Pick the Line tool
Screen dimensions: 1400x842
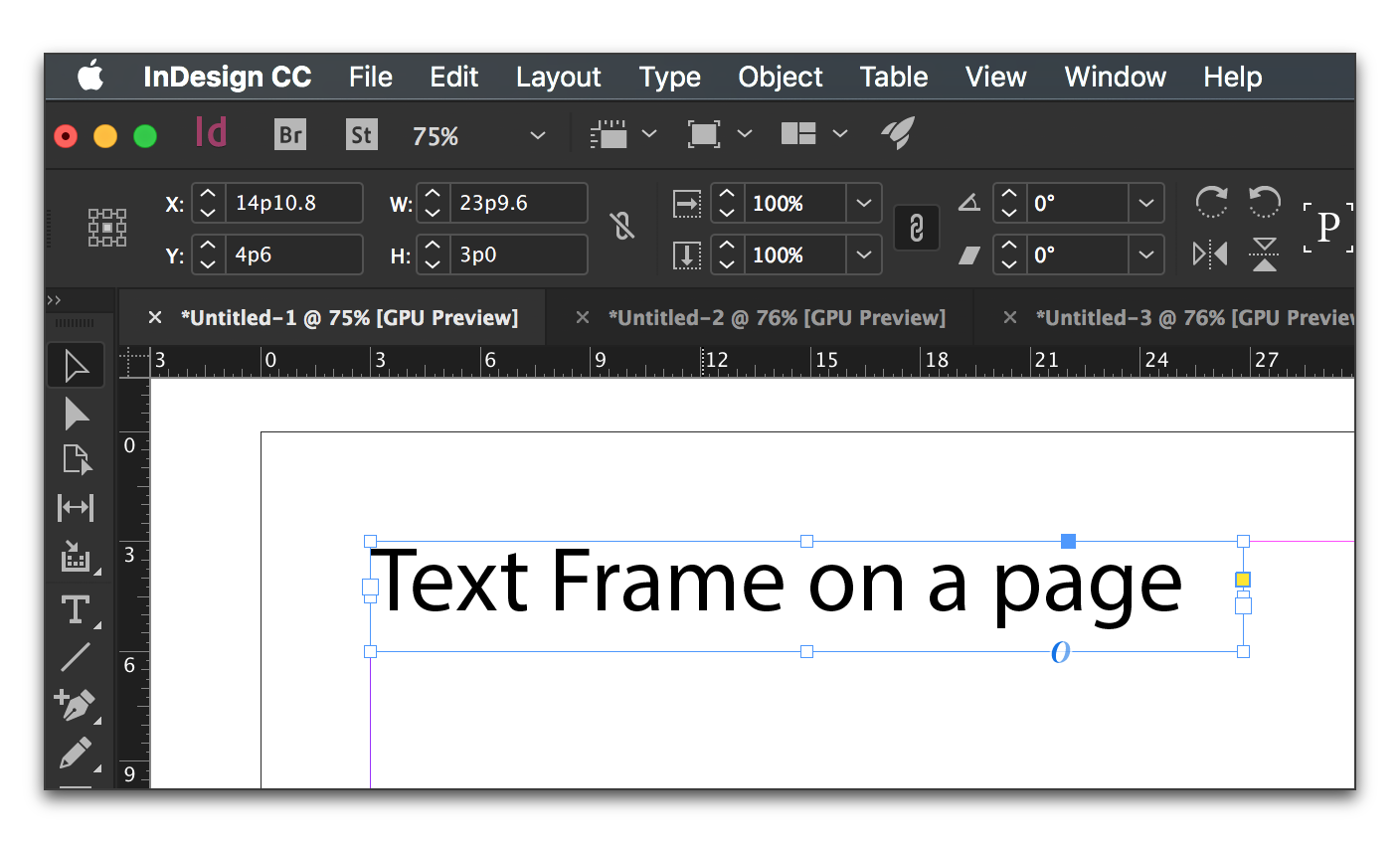click(x=76, y=657)
